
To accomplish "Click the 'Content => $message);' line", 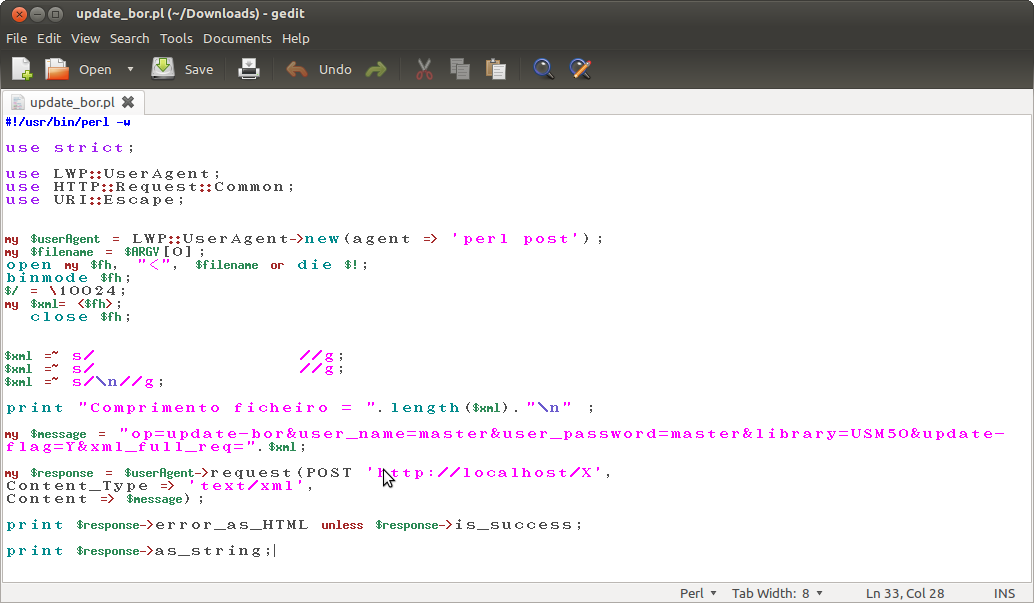I will tap(105, 499).
